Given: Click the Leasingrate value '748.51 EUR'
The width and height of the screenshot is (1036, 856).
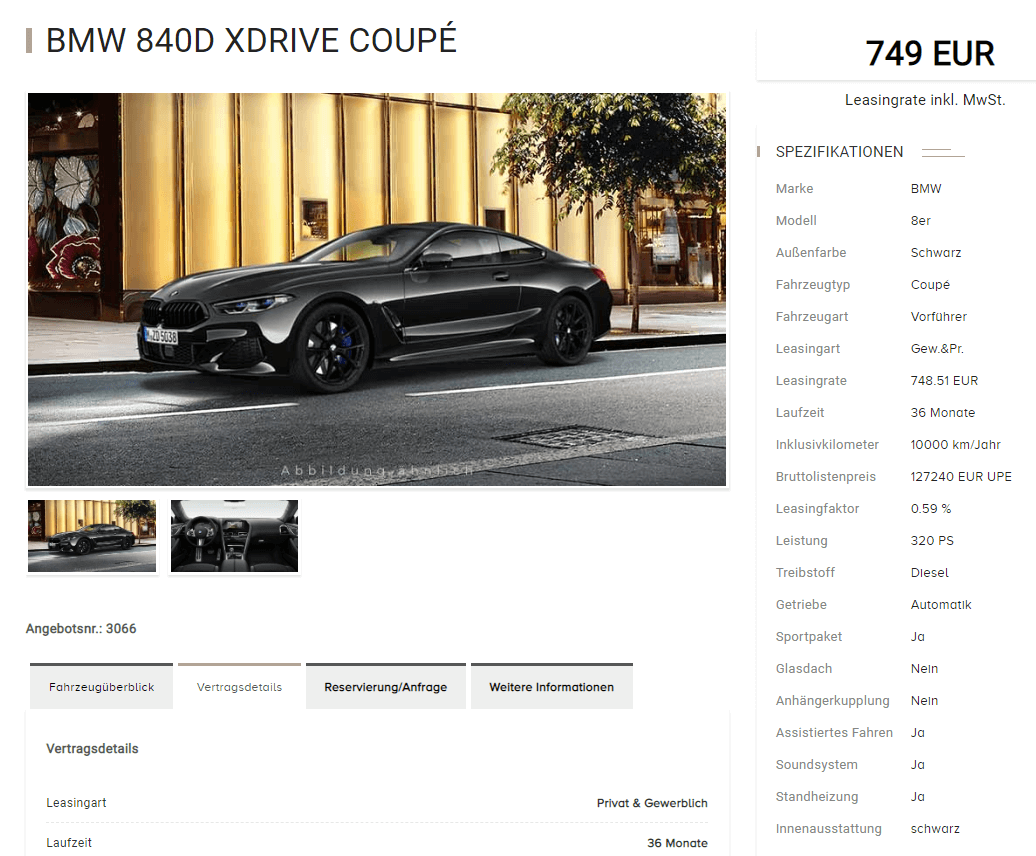Looking at the screenshot, I should pyautogui.click(x=944, y=381).
